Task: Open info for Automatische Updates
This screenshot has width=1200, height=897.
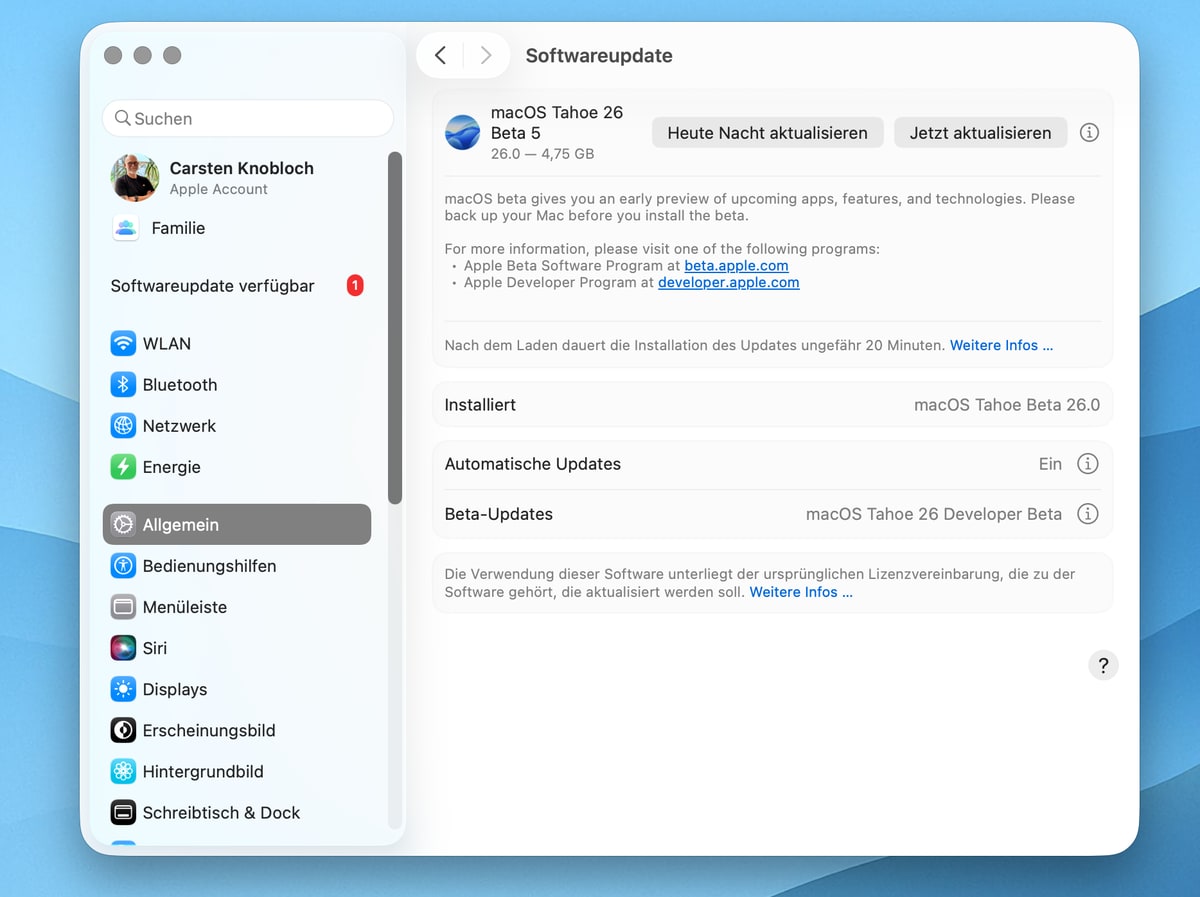Action: (1087, 464)
